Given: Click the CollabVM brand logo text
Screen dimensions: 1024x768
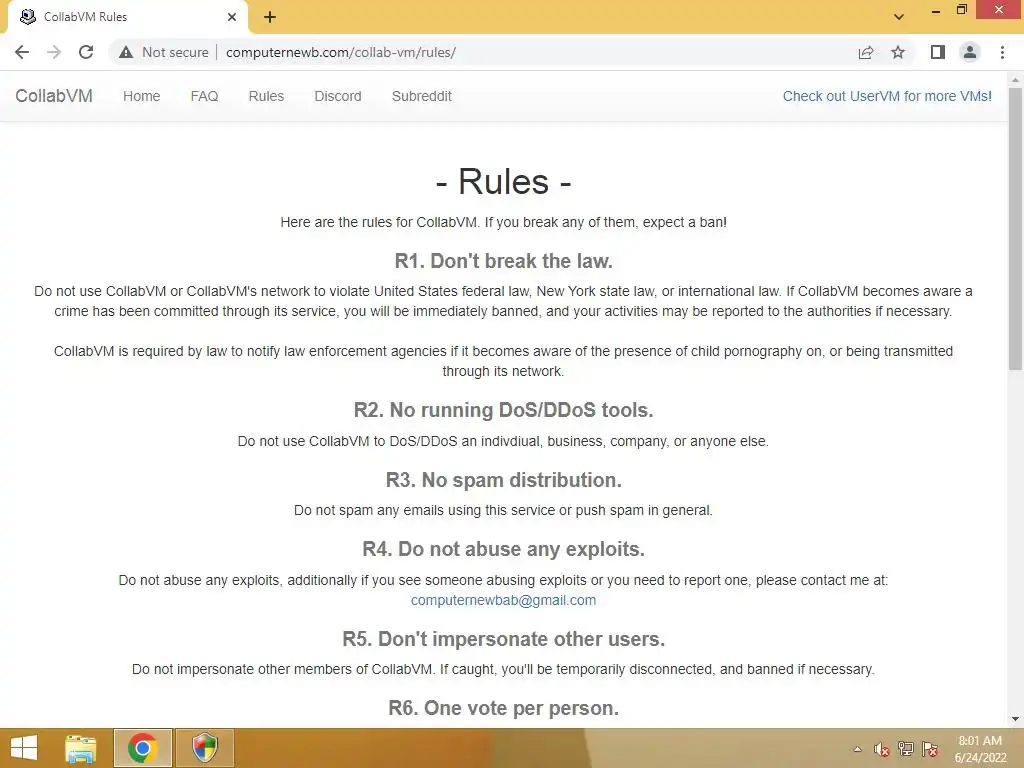Looking at the screenshot, I should pos(54,96).
